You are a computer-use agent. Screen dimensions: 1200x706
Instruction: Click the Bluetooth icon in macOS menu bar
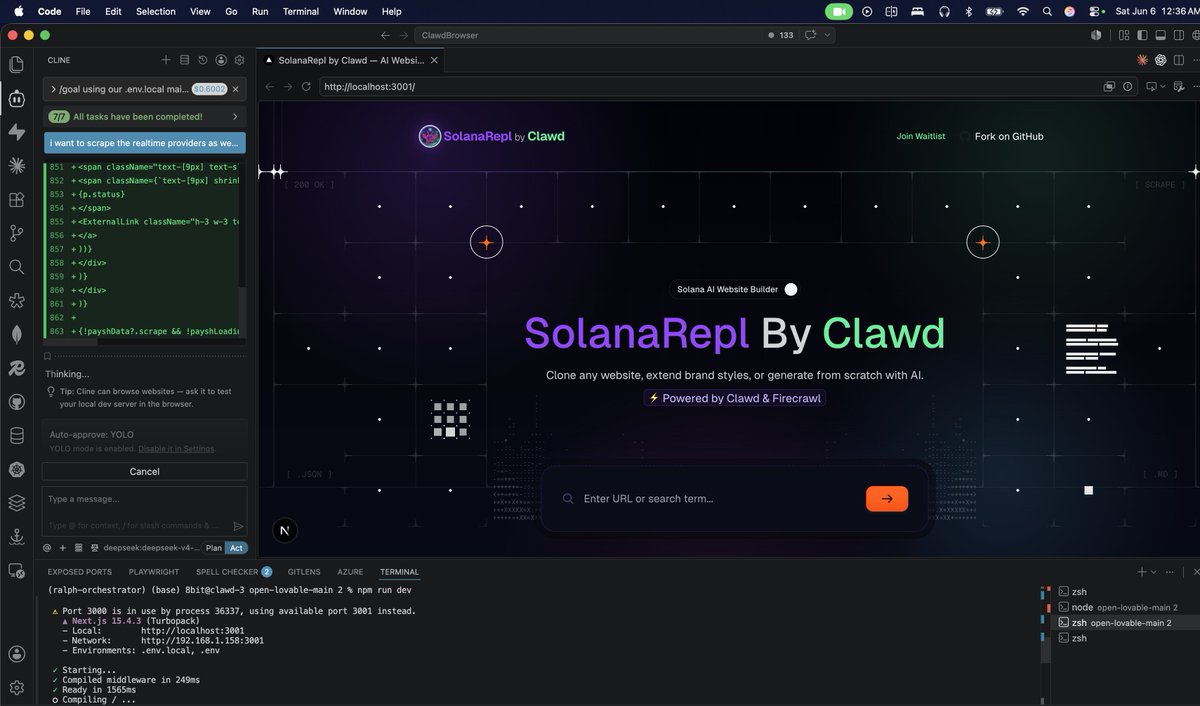point(968,11)
